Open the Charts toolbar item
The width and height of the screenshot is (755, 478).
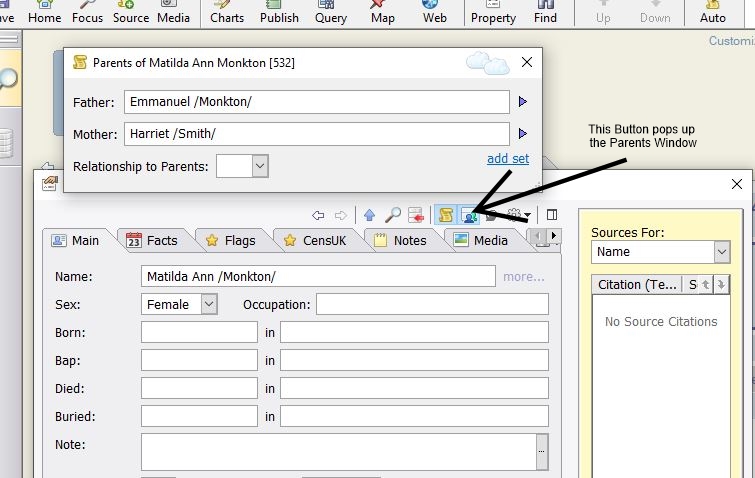click(227, 12)
